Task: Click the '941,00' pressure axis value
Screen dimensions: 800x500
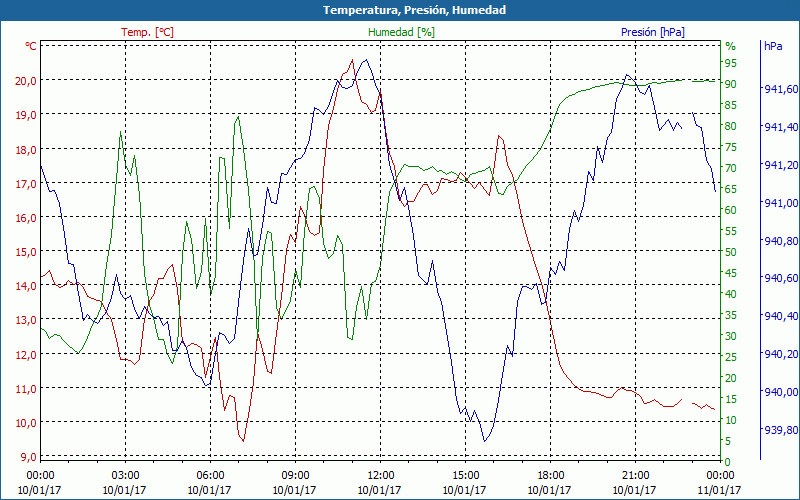Action: coord(780,203)
